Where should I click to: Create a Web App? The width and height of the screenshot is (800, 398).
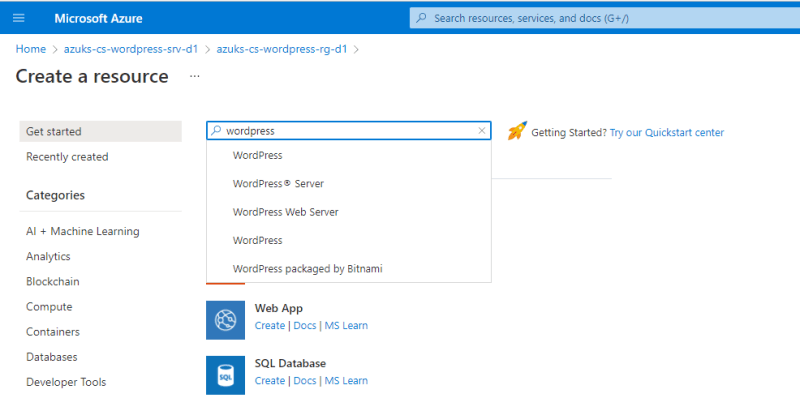(x=269, y=326)
